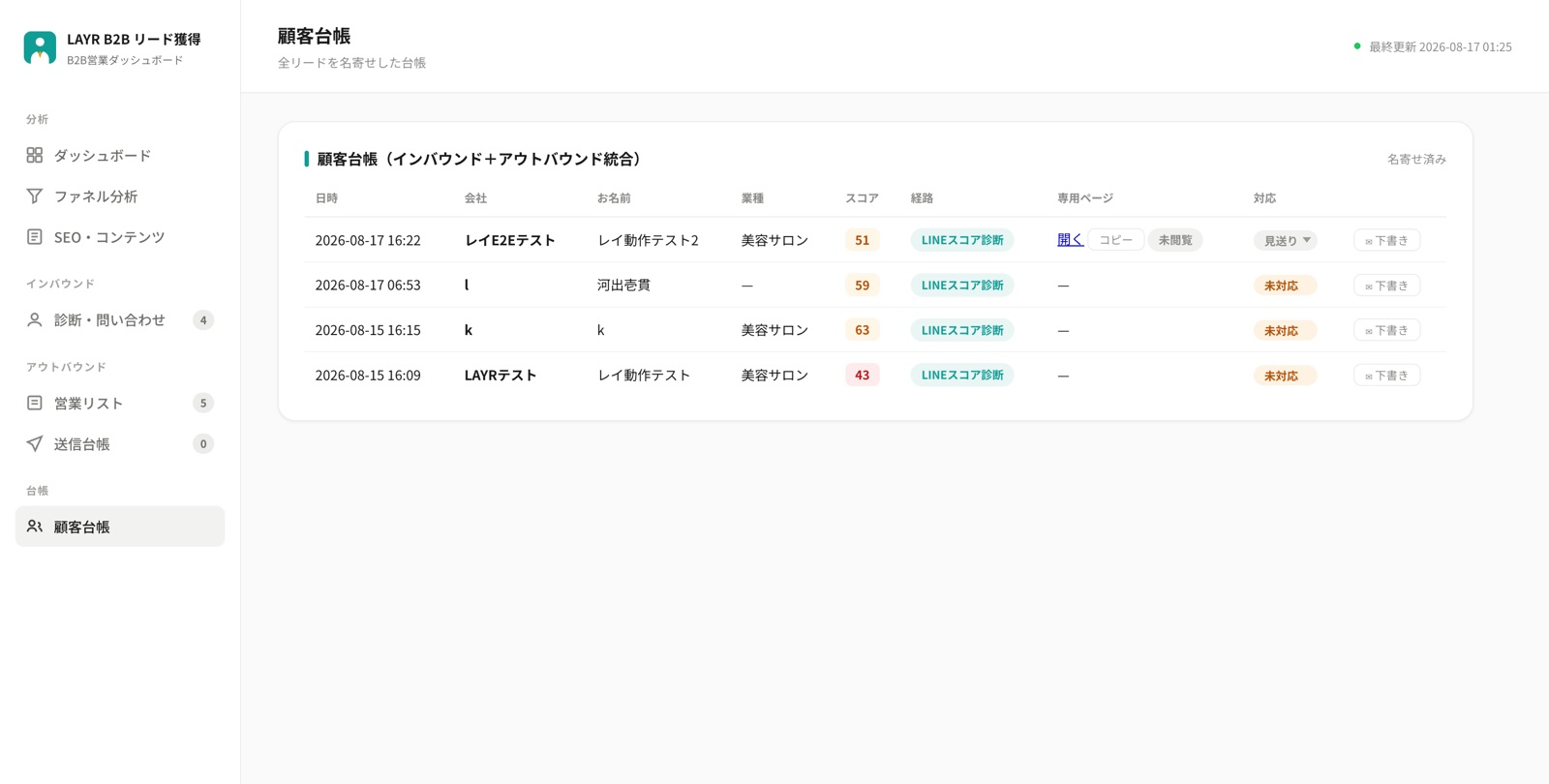
Task: Click LINEスコア診断 tag in LAYRテスト row
Action: coord(961,375)
